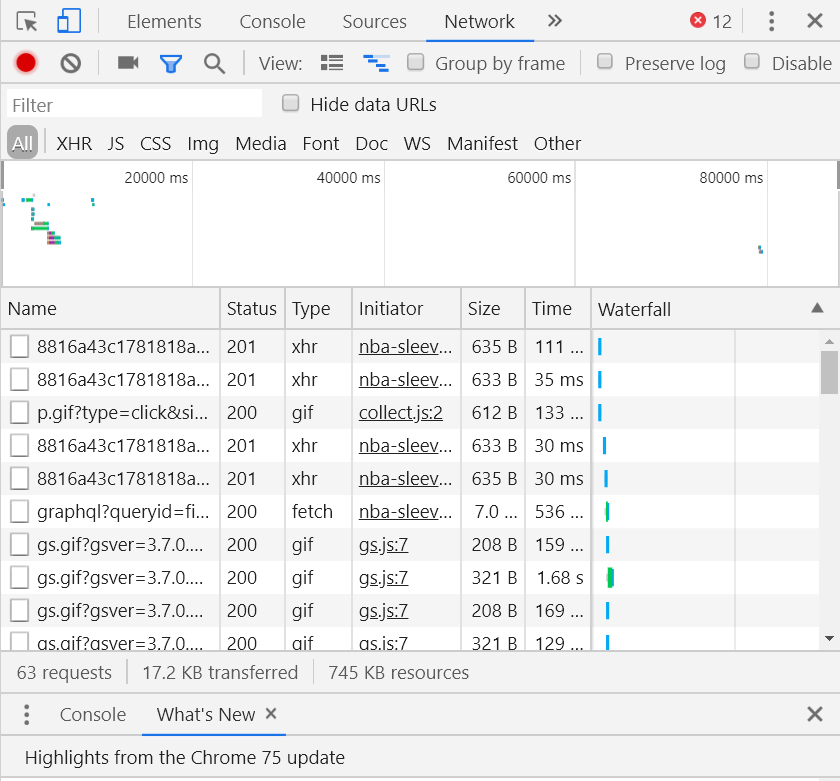Click the capture screenshots camera icon

128,63
